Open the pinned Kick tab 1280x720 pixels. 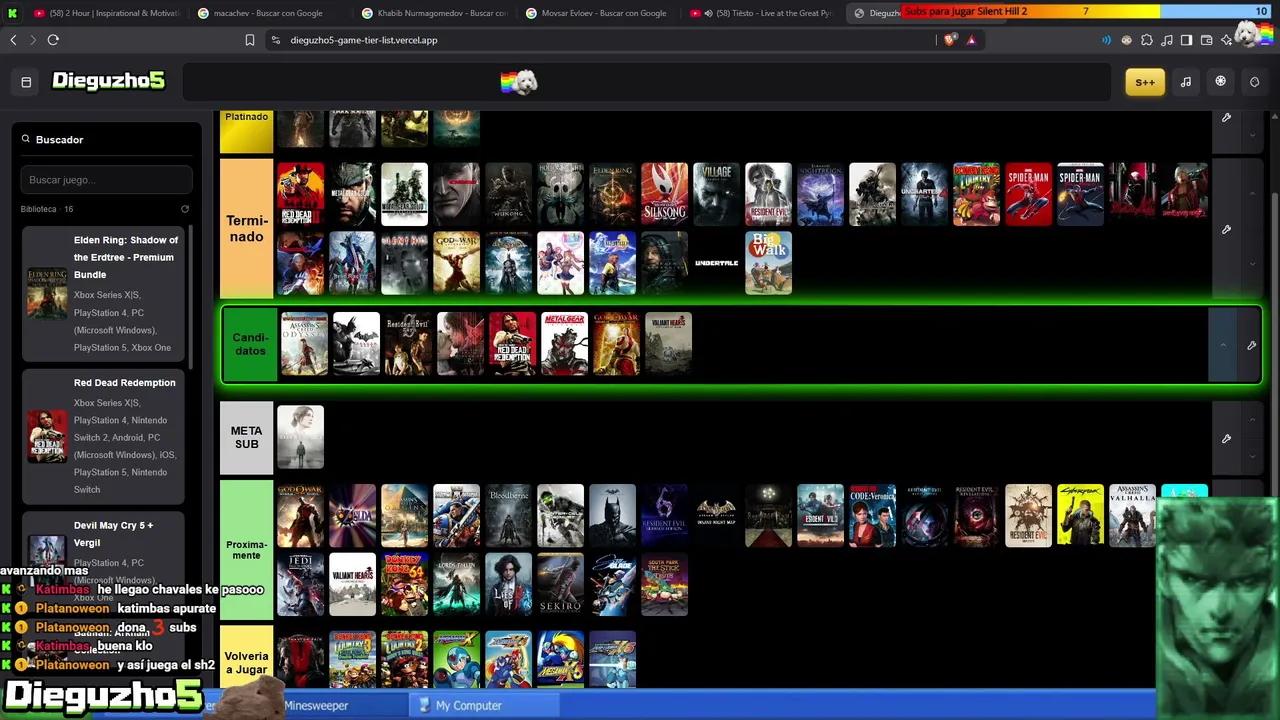(12, 13)
